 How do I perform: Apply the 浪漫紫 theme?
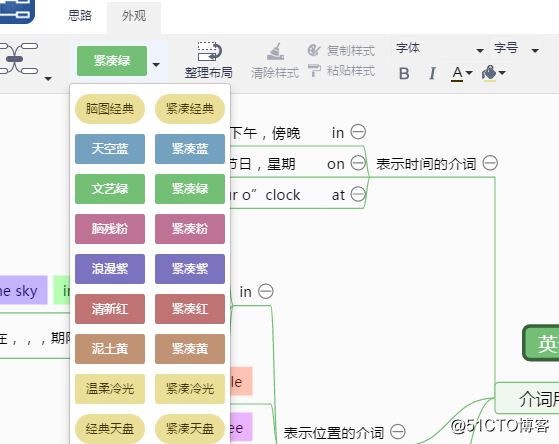110,269
